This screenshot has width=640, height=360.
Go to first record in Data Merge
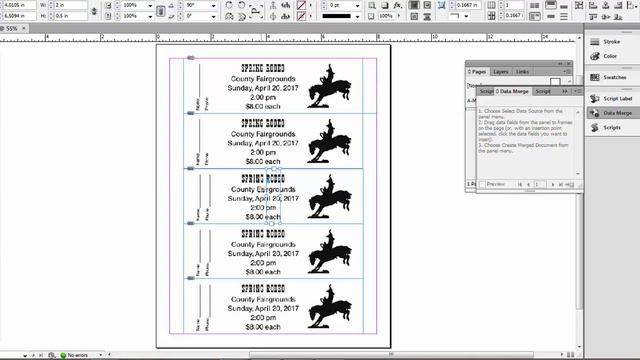[x=520, y=184]
